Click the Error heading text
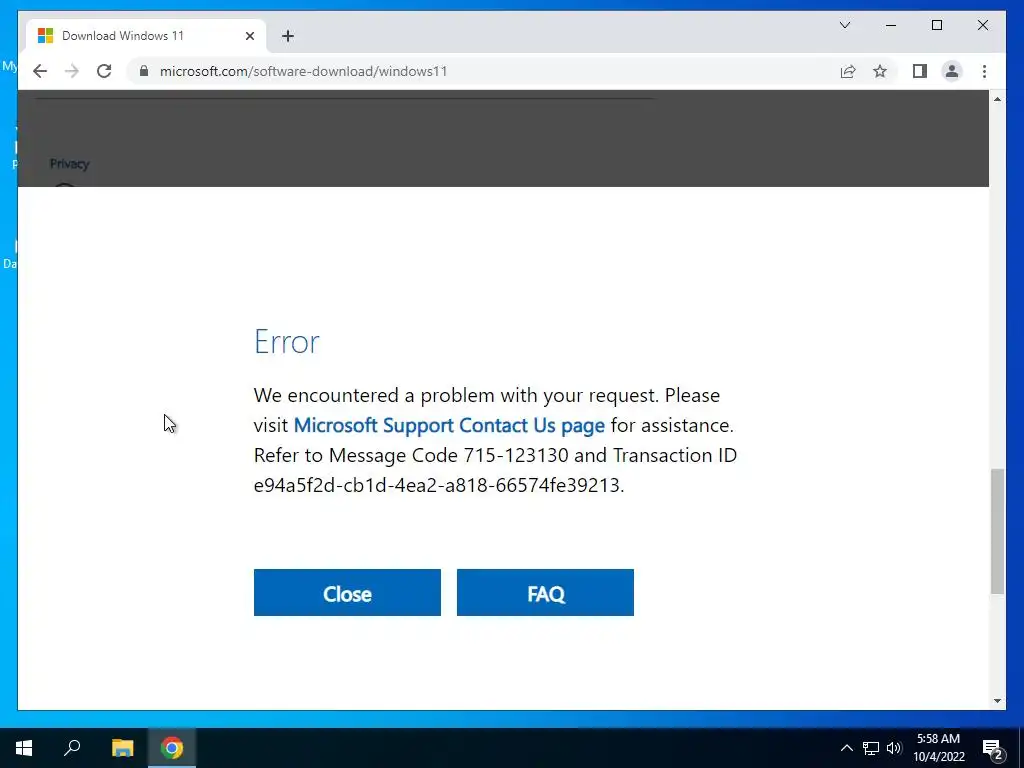The image size is (1024, 768). coord(287,342)
